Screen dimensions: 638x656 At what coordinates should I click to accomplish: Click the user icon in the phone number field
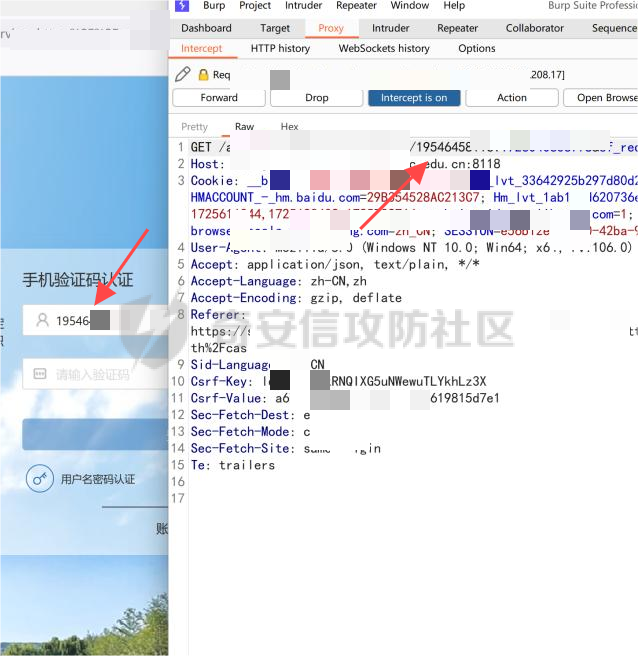(x=42, y=320)
